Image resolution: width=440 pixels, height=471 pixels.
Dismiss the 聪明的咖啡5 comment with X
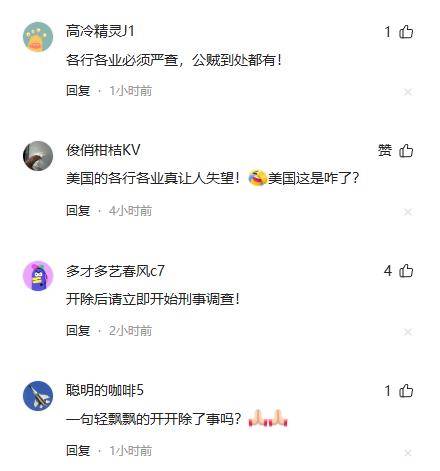[408, 452]
